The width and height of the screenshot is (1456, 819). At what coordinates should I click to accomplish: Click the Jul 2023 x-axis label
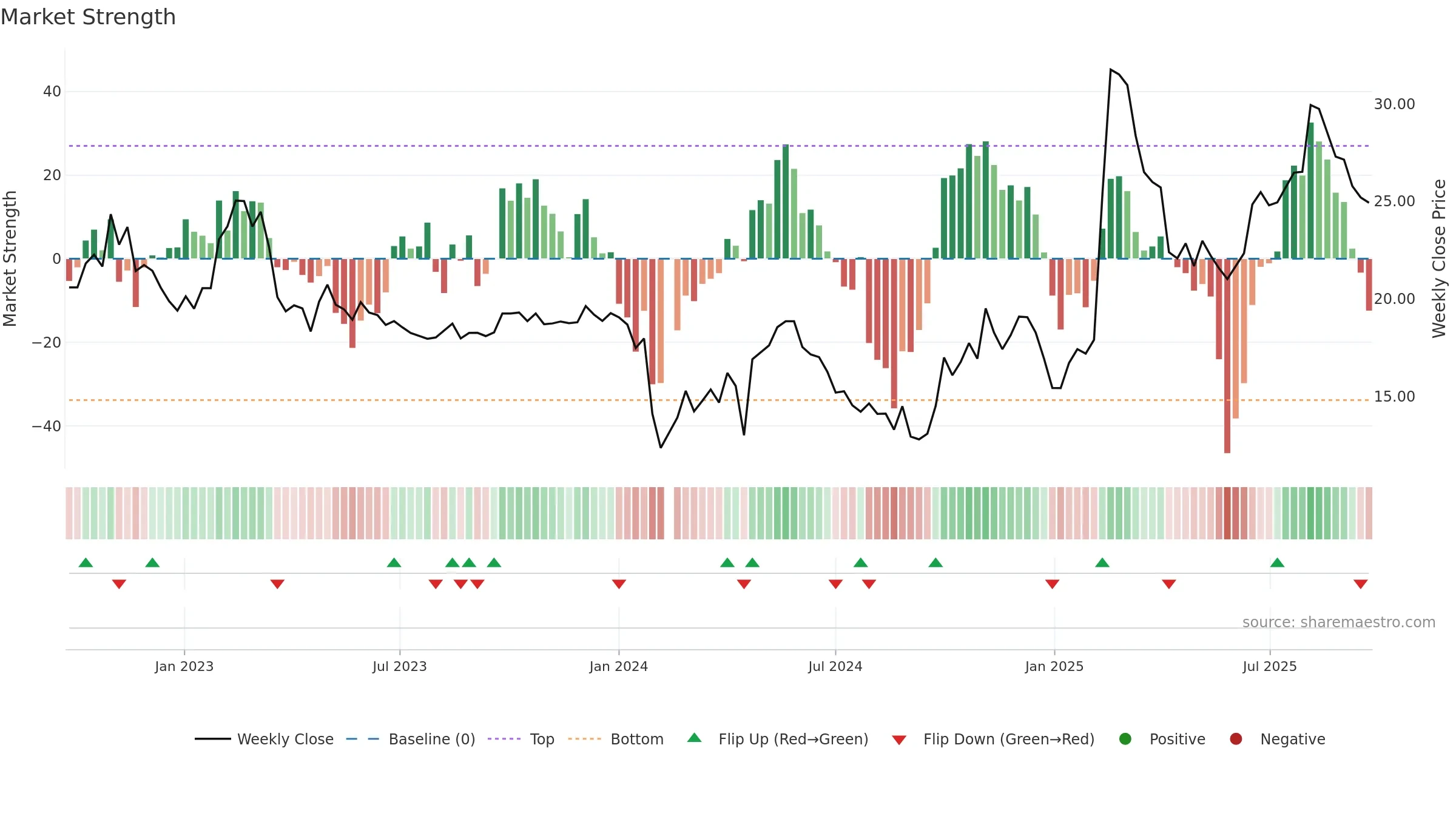(399, 666)
